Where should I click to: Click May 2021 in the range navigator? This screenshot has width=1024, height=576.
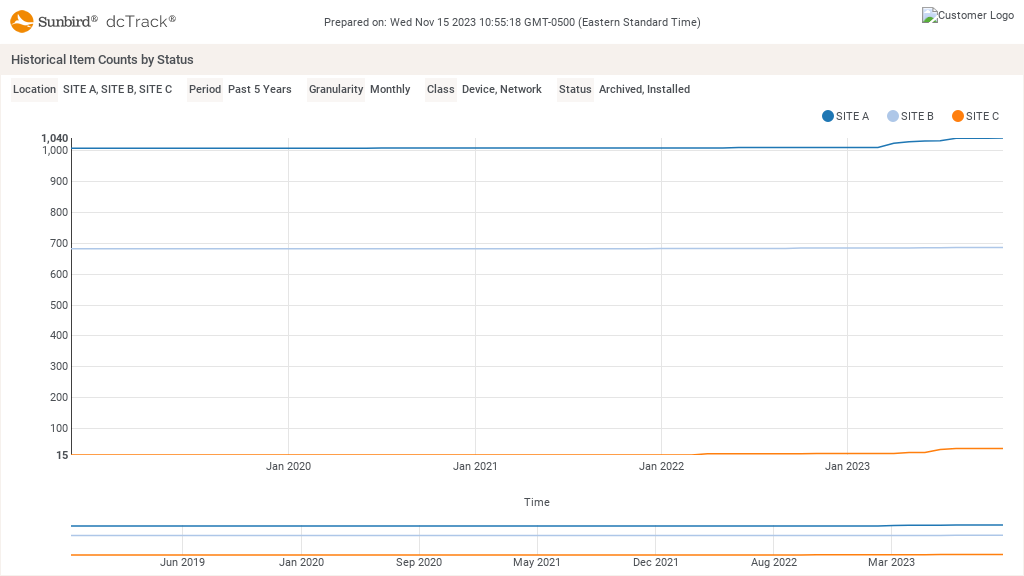[536, 562]
